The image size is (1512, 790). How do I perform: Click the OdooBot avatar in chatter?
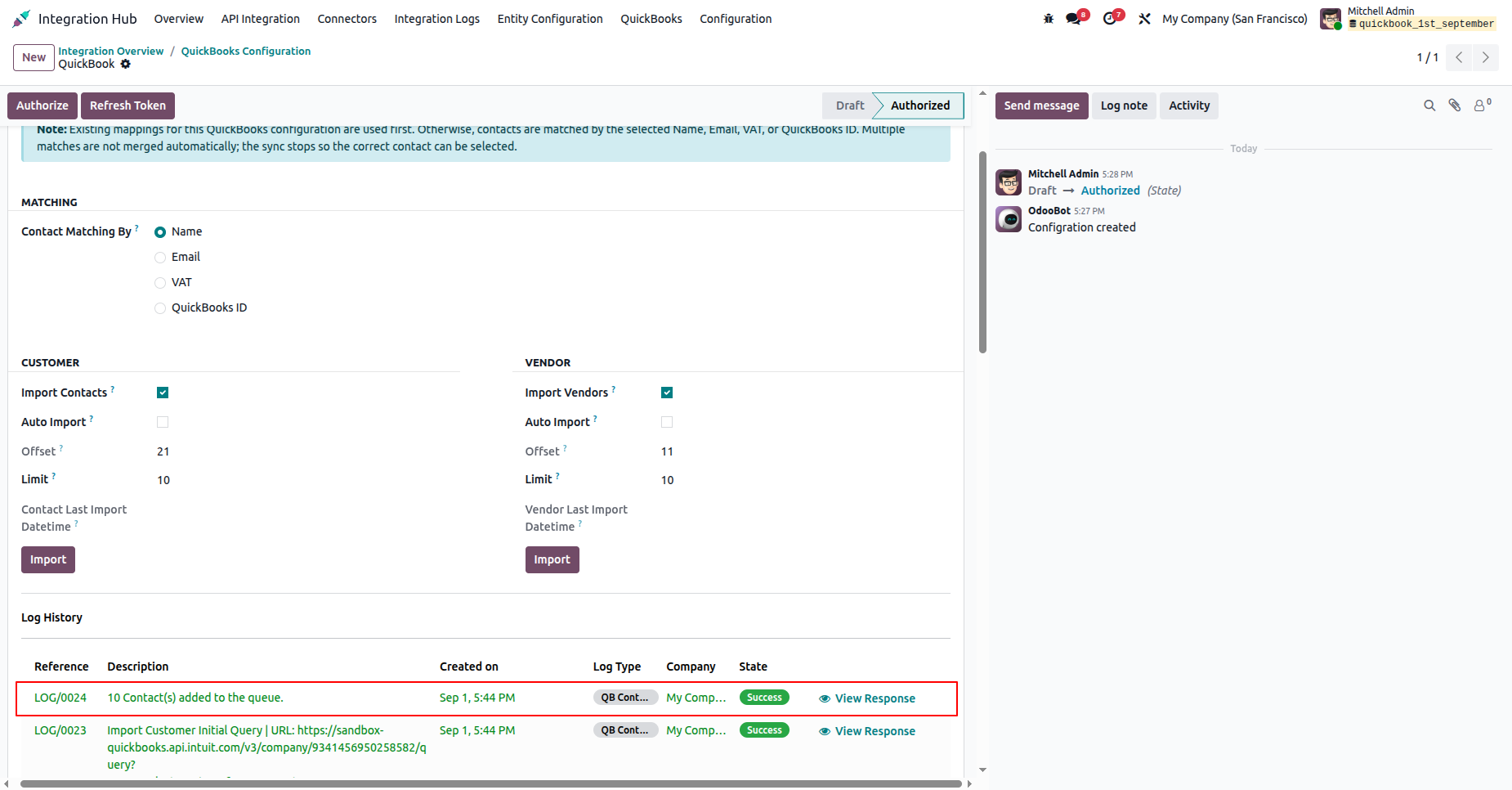pyautogui.click(x=1009, y=219)
